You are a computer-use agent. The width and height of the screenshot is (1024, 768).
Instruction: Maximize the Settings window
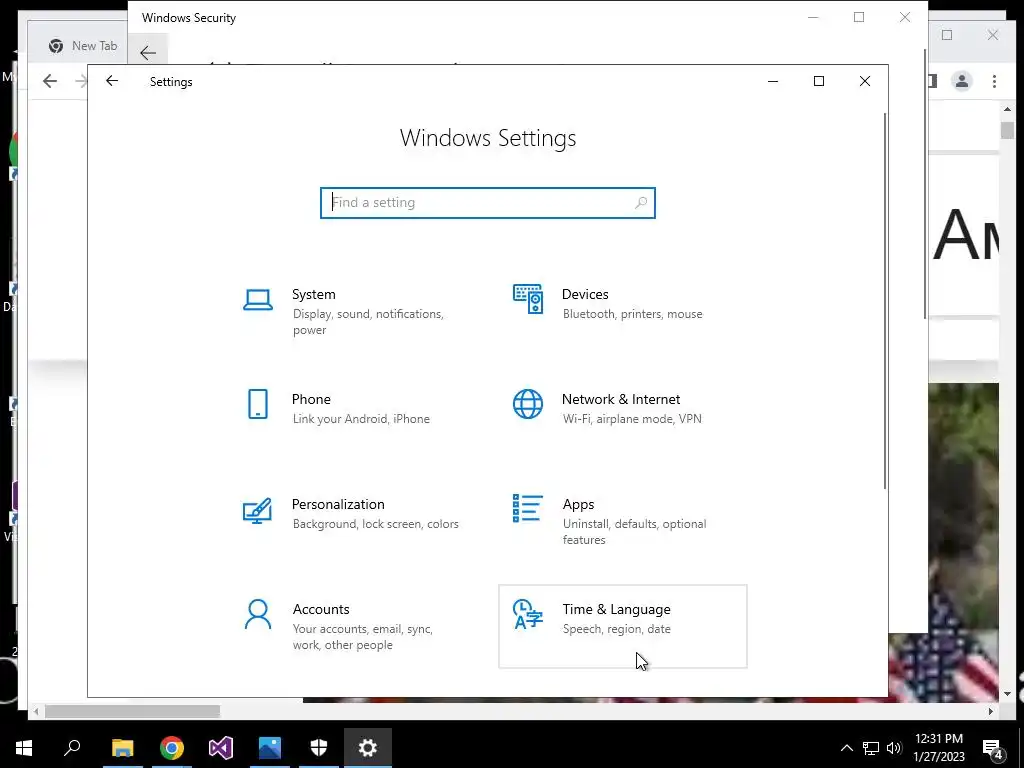819,81
